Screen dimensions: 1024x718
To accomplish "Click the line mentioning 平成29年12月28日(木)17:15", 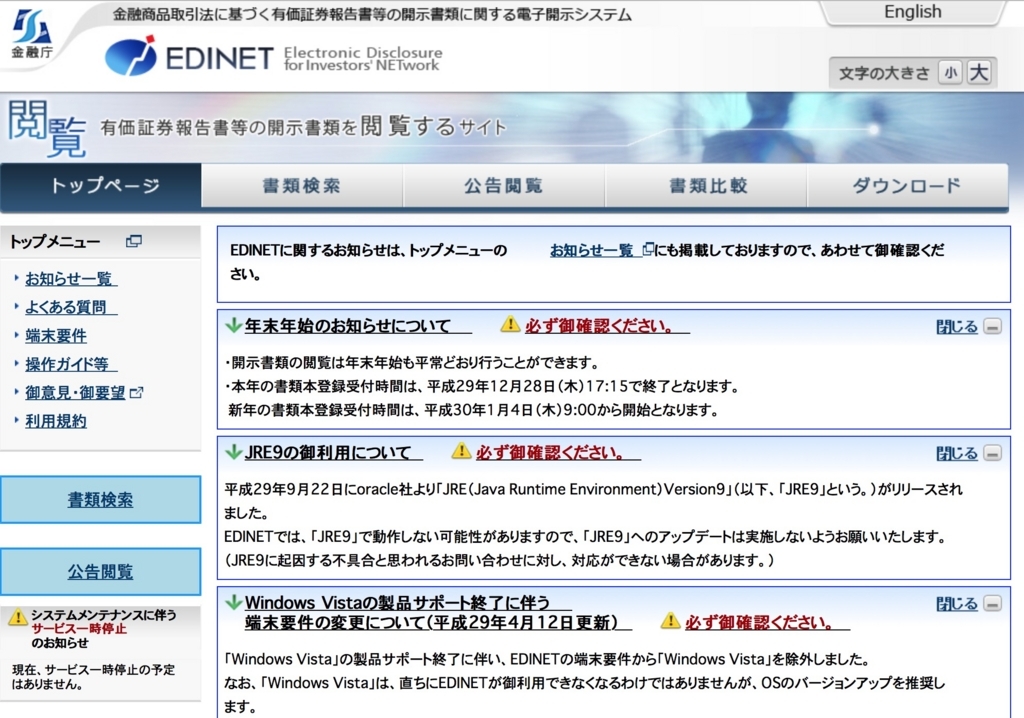I will point(482,386).
